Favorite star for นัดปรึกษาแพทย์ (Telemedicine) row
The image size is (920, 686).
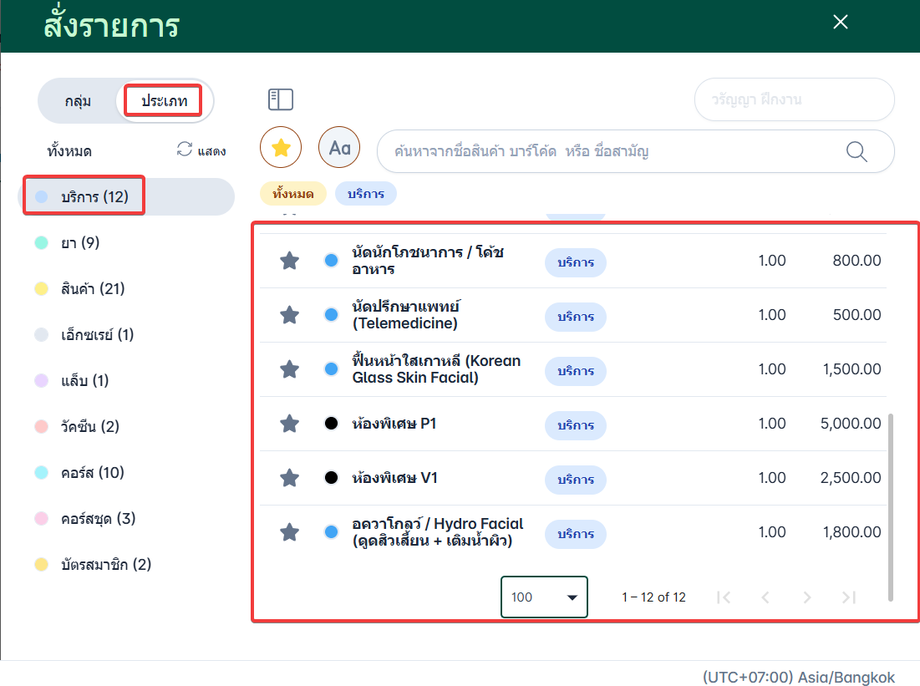(x=289, y=315)
